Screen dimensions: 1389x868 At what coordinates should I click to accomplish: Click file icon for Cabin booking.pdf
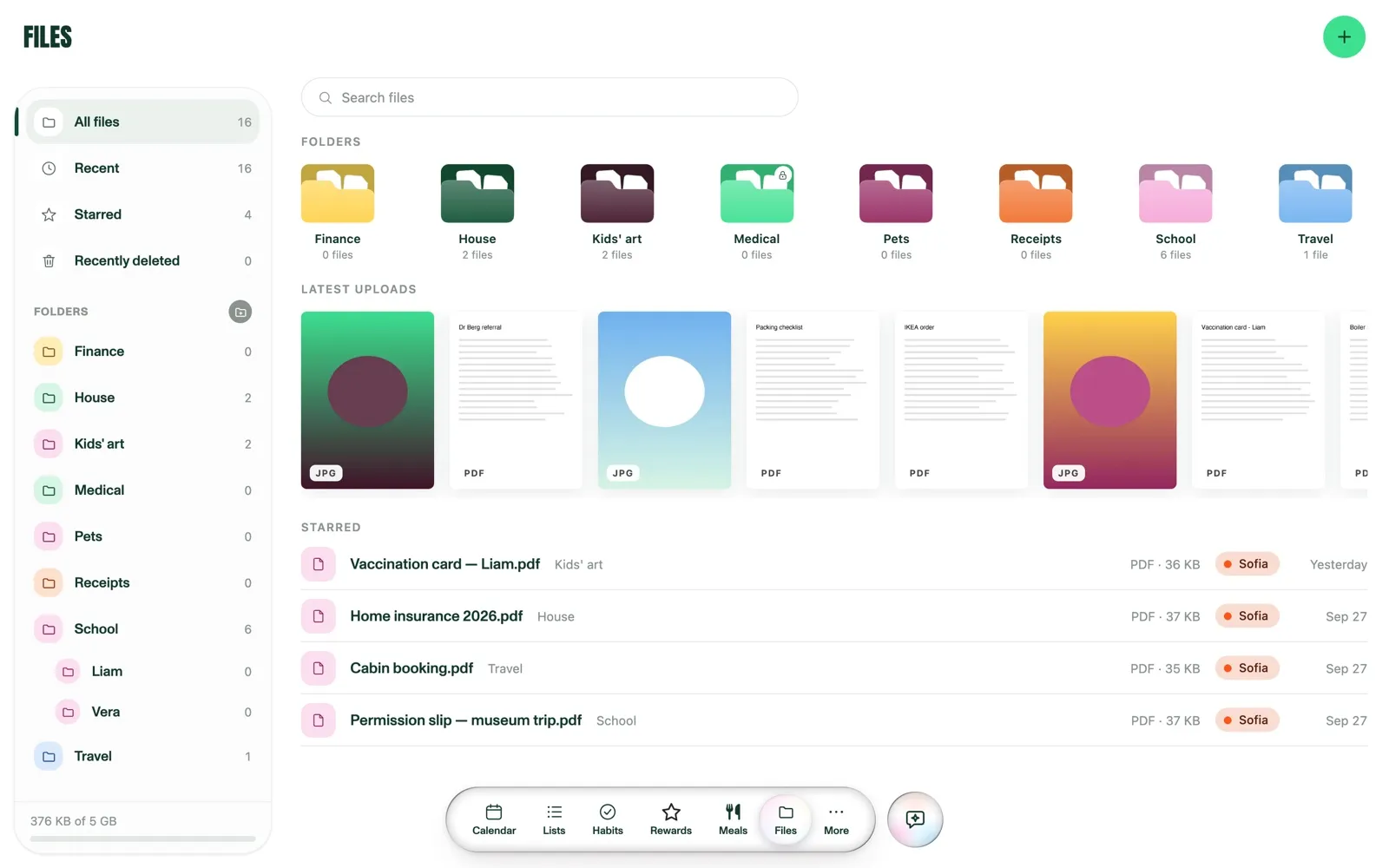[319, 668]
